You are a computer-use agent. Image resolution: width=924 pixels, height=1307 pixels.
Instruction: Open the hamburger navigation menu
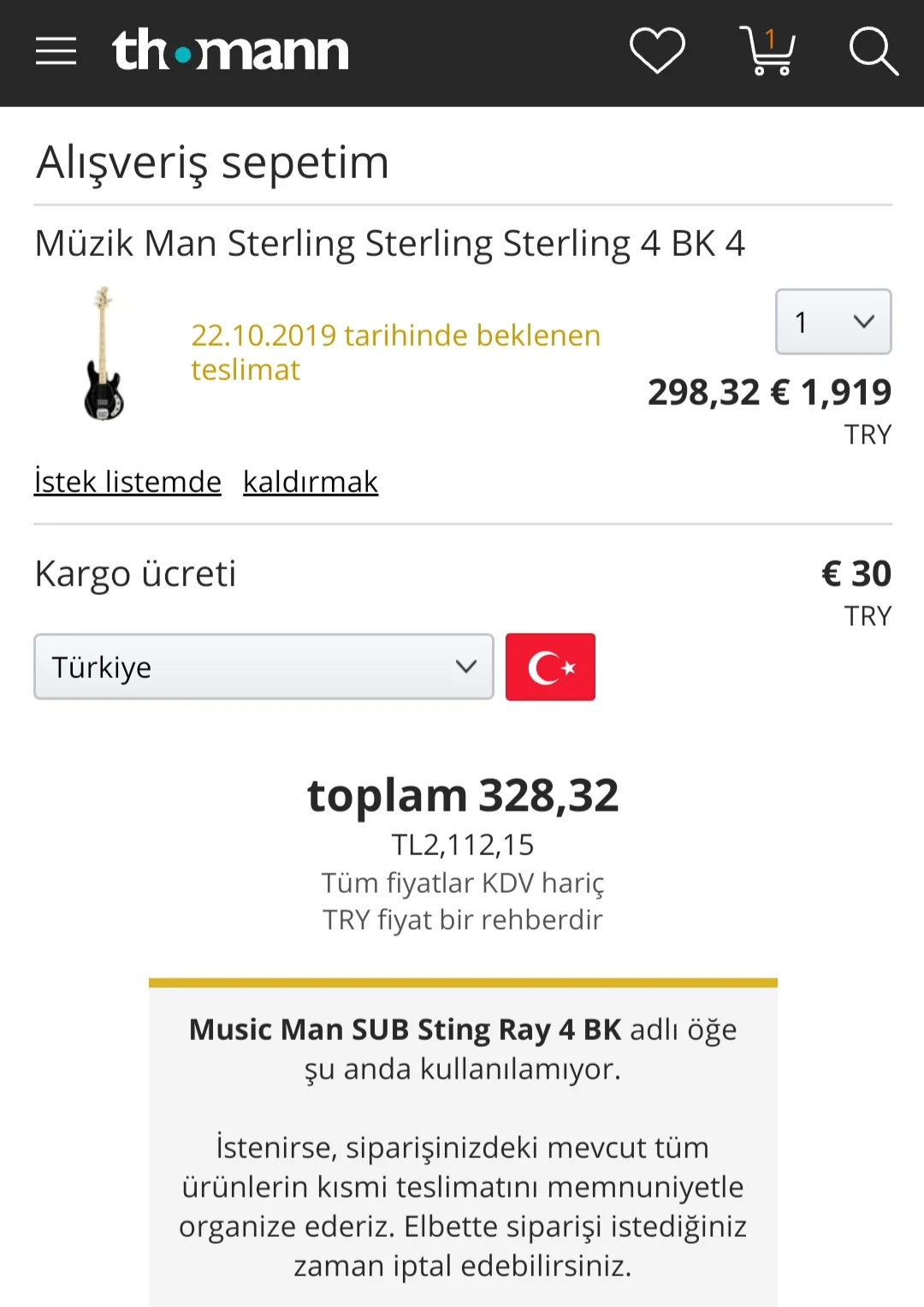56,51
